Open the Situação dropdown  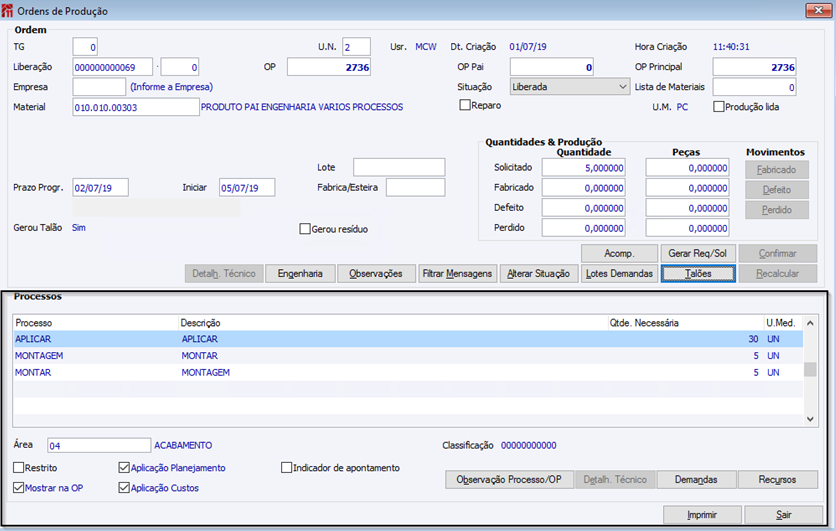(x=569, y=87)
